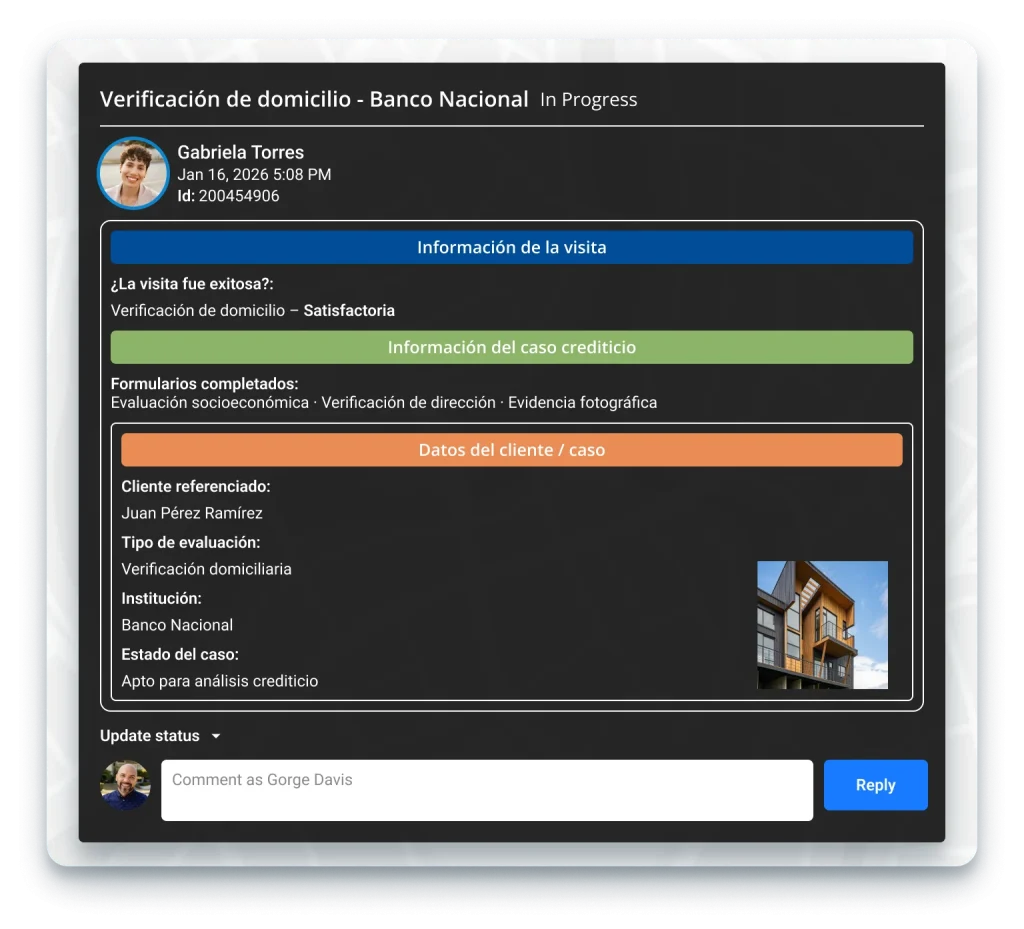The width and height of the screenshot is (1024, 929).
Task: Click the Satisfactoria result text
Action: [349, 311]
